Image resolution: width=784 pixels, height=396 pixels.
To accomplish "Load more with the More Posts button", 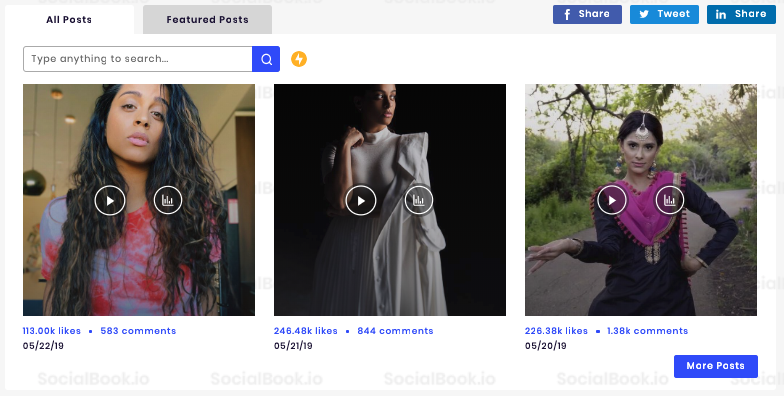I will [x=716, y=366].
